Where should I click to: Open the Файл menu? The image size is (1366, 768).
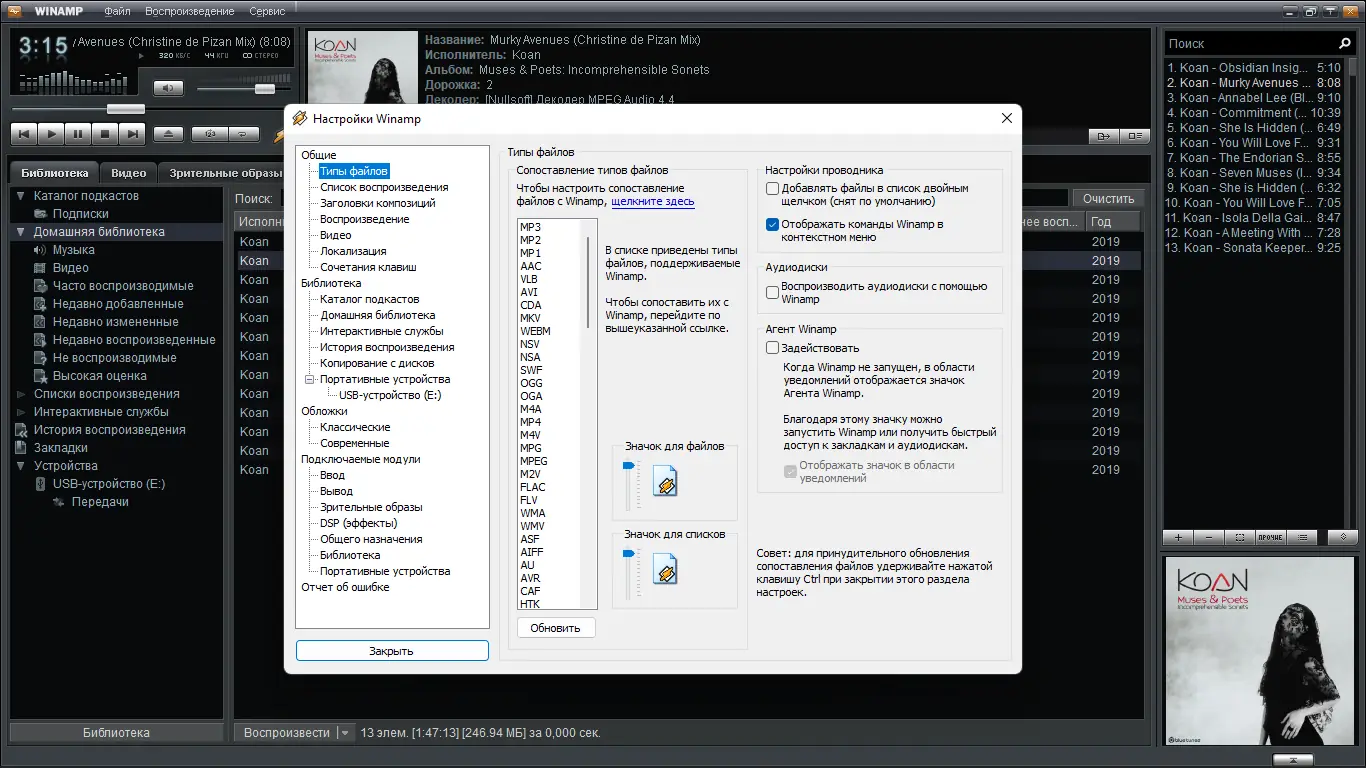coord(117,11)
